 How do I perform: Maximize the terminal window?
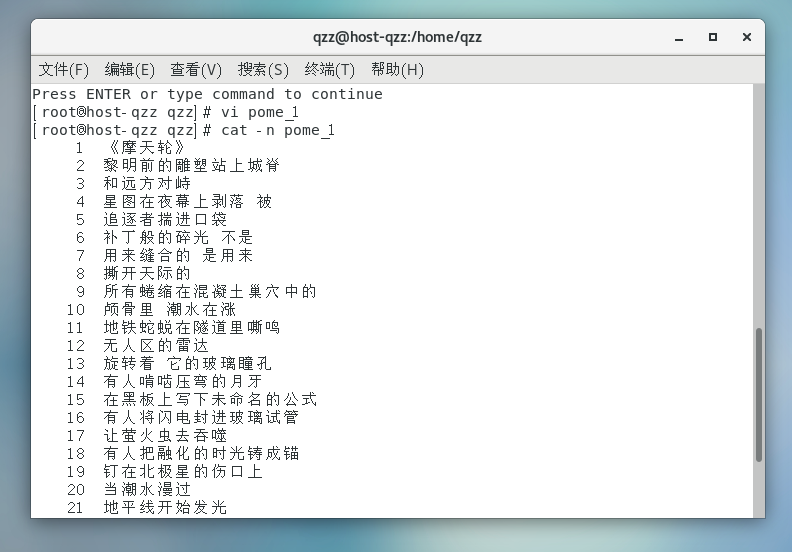tap(713, 37)
